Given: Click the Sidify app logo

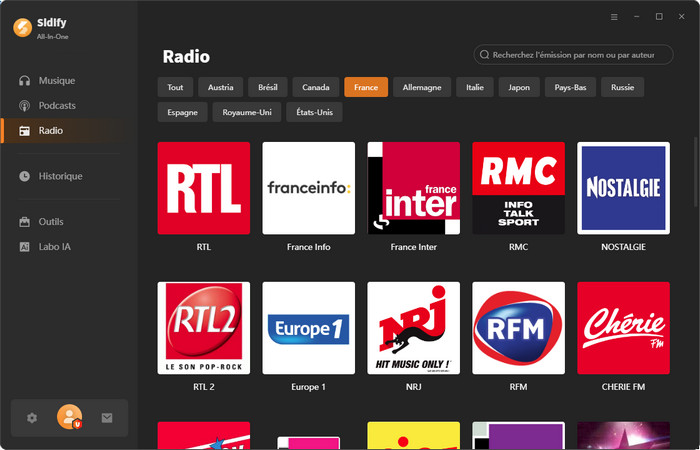Looking at the screenshot, I should (22, 27).
